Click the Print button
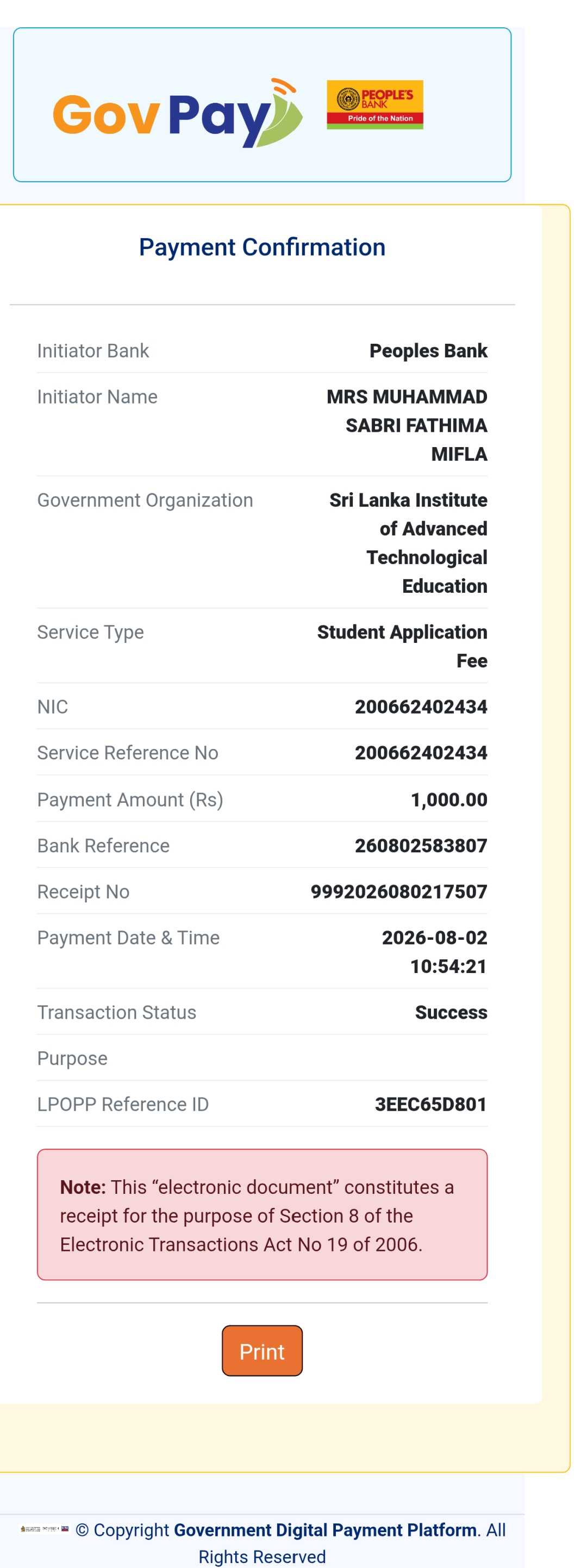This screenshot has height=1568, width=587. [261, 1350]
